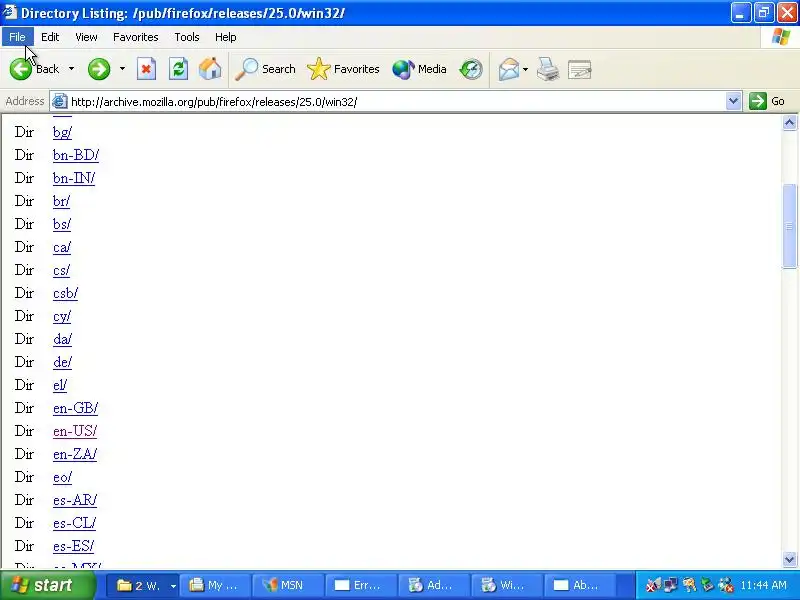The height and width of the screenshot is (600, 800).
Task: Open the bn-IN/ directory link
Action: (x=74, y=178)
